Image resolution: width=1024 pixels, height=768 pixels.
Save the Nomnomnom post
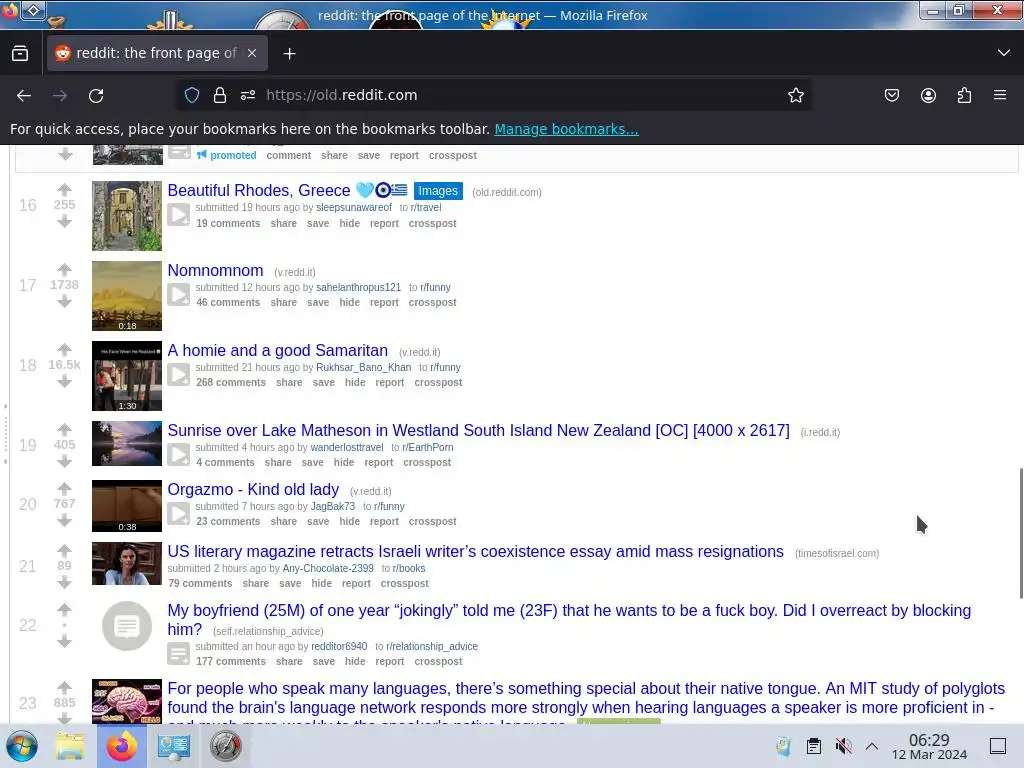tap(318, 302)
